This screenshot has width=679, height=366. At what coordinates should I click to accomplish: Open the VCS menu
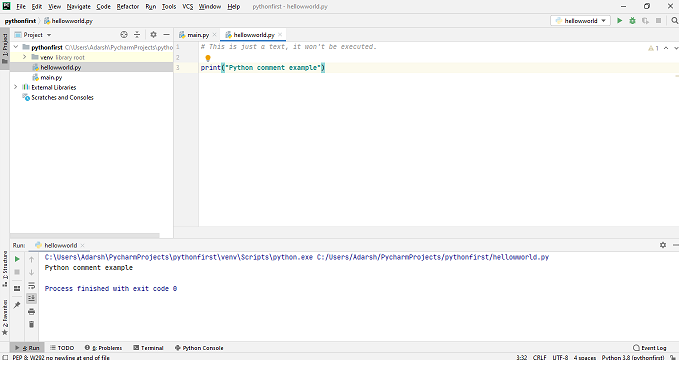click(188, 6)
